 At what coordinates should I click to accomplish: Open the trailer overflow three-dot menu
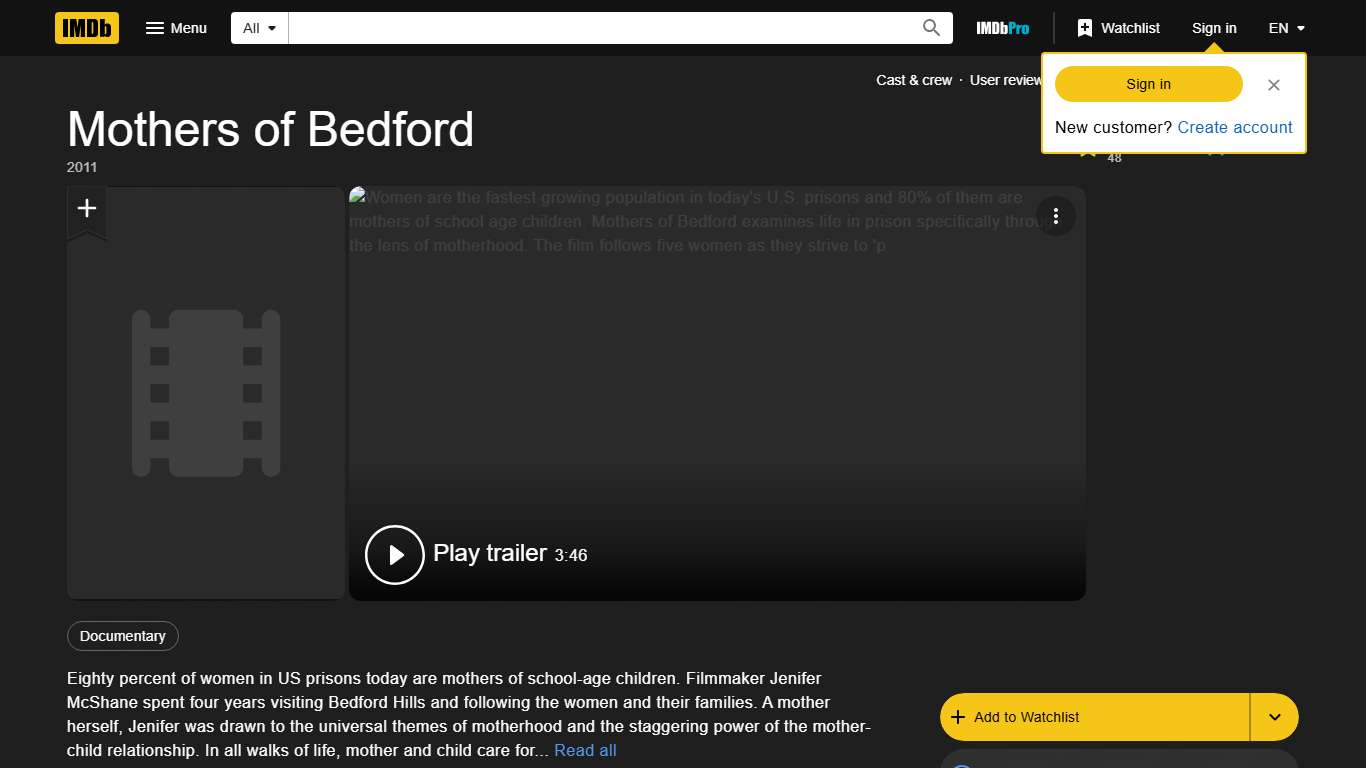pyautogui.click(x=1056, y=216)
